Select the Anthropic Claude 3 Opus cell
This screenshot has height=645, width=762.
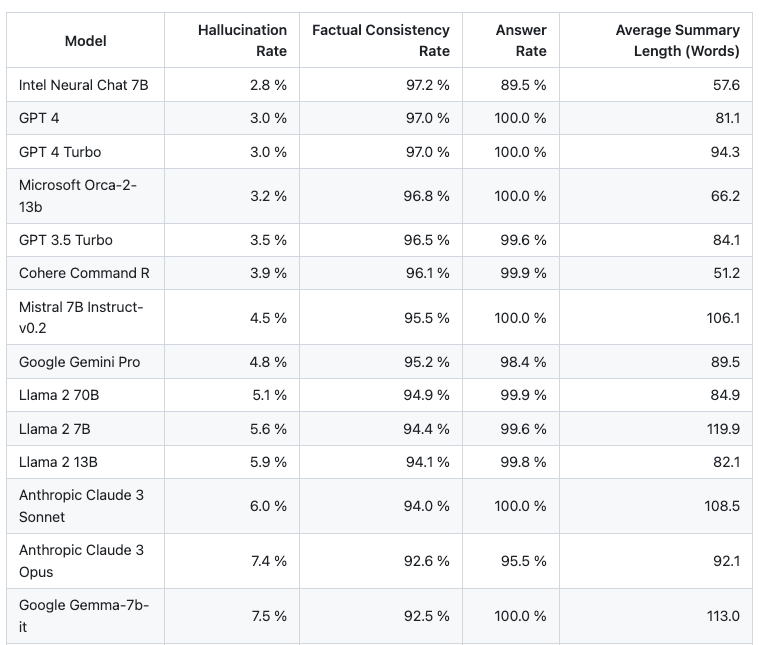click(x=81, y=561)
